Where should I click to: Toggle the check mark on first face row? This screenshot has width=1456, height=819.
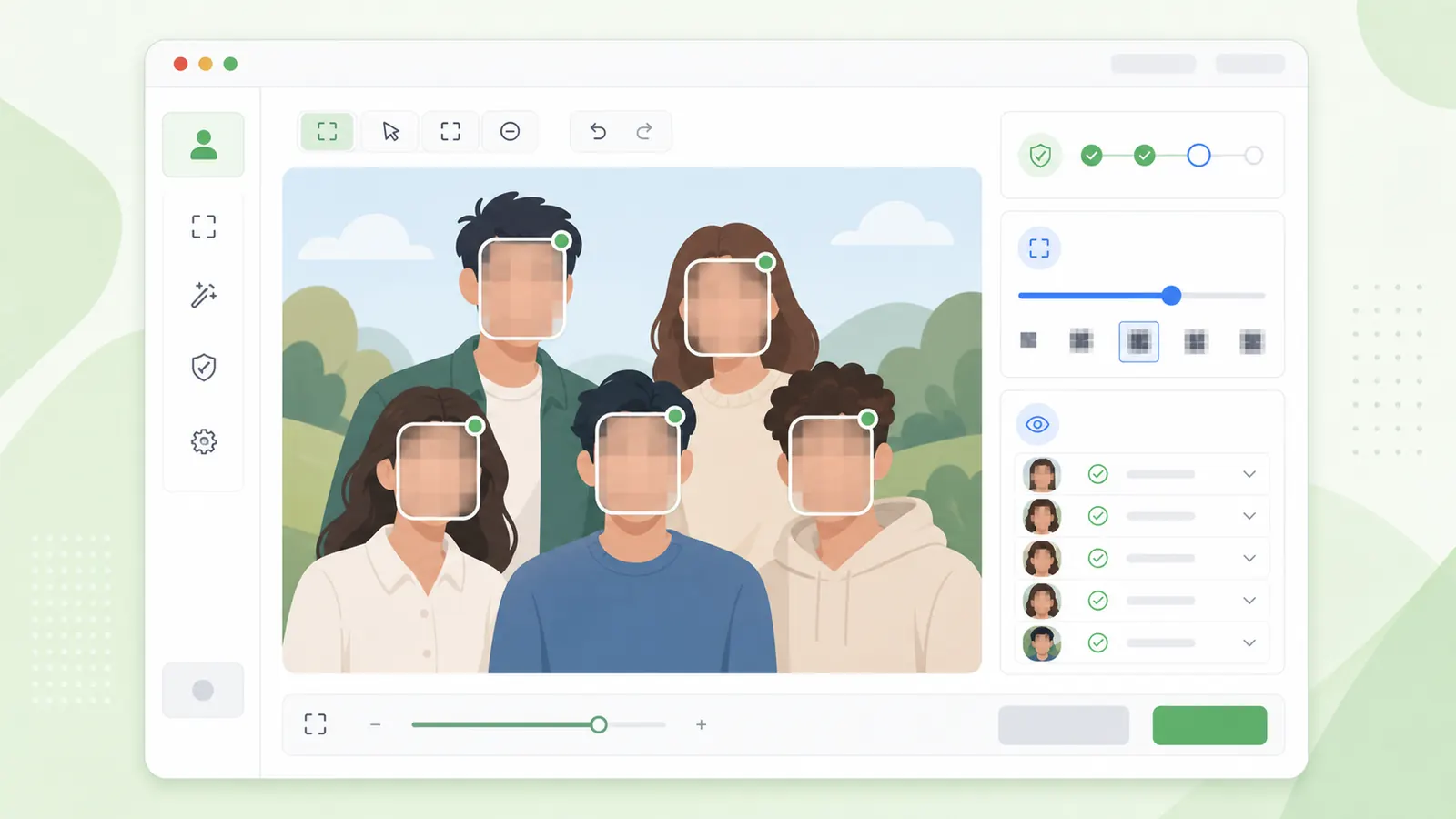point(1098,474)
